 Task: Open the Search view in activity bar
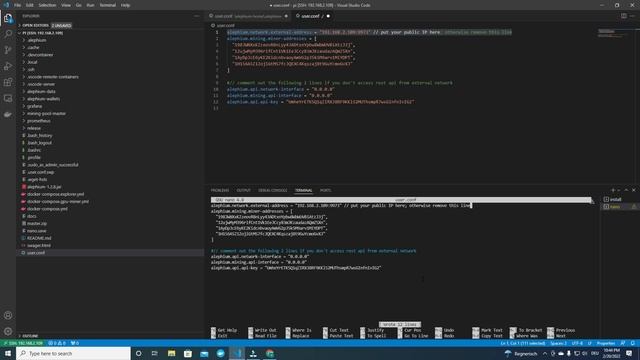click(8, 33)
